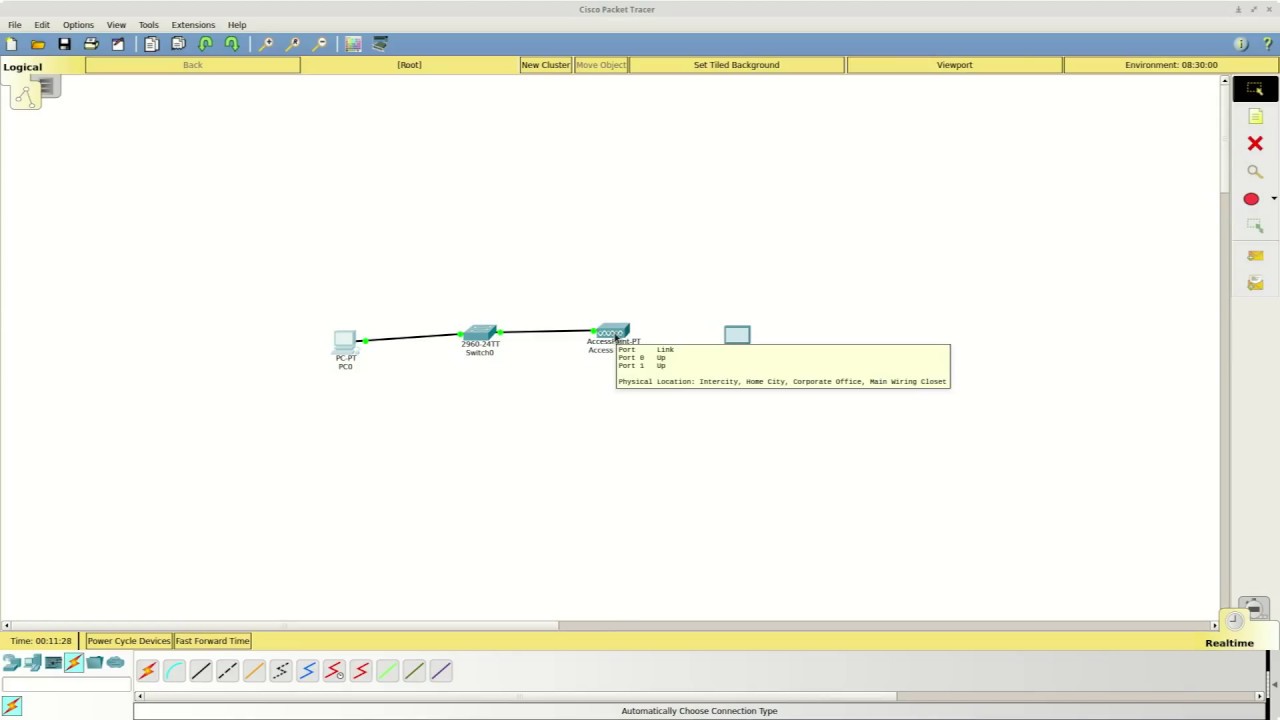Open the custom devices dialog icon
The width and height of the screenshot is (1280, 720).
click(x=380, y=44)
